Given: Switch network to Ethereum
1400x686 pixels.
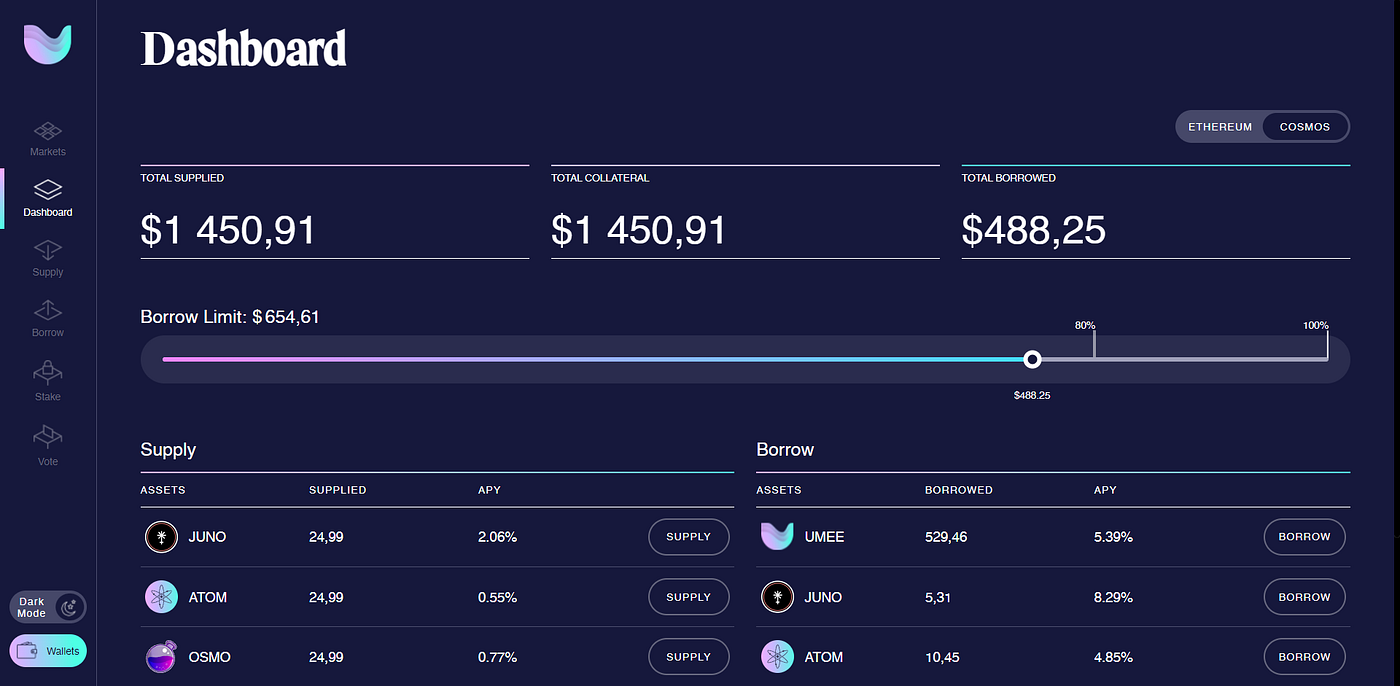Looking at the screenshot, I should coord(1220,127).
